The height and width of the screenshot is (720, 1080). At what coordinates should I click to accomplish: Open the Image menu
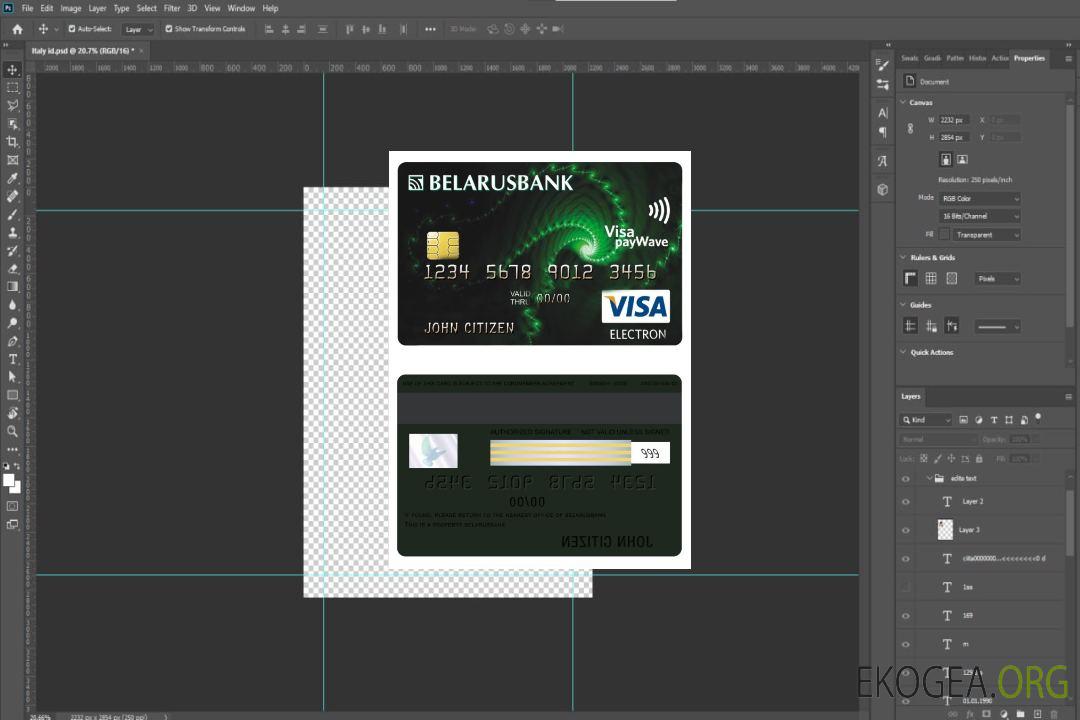click(71, 8)
